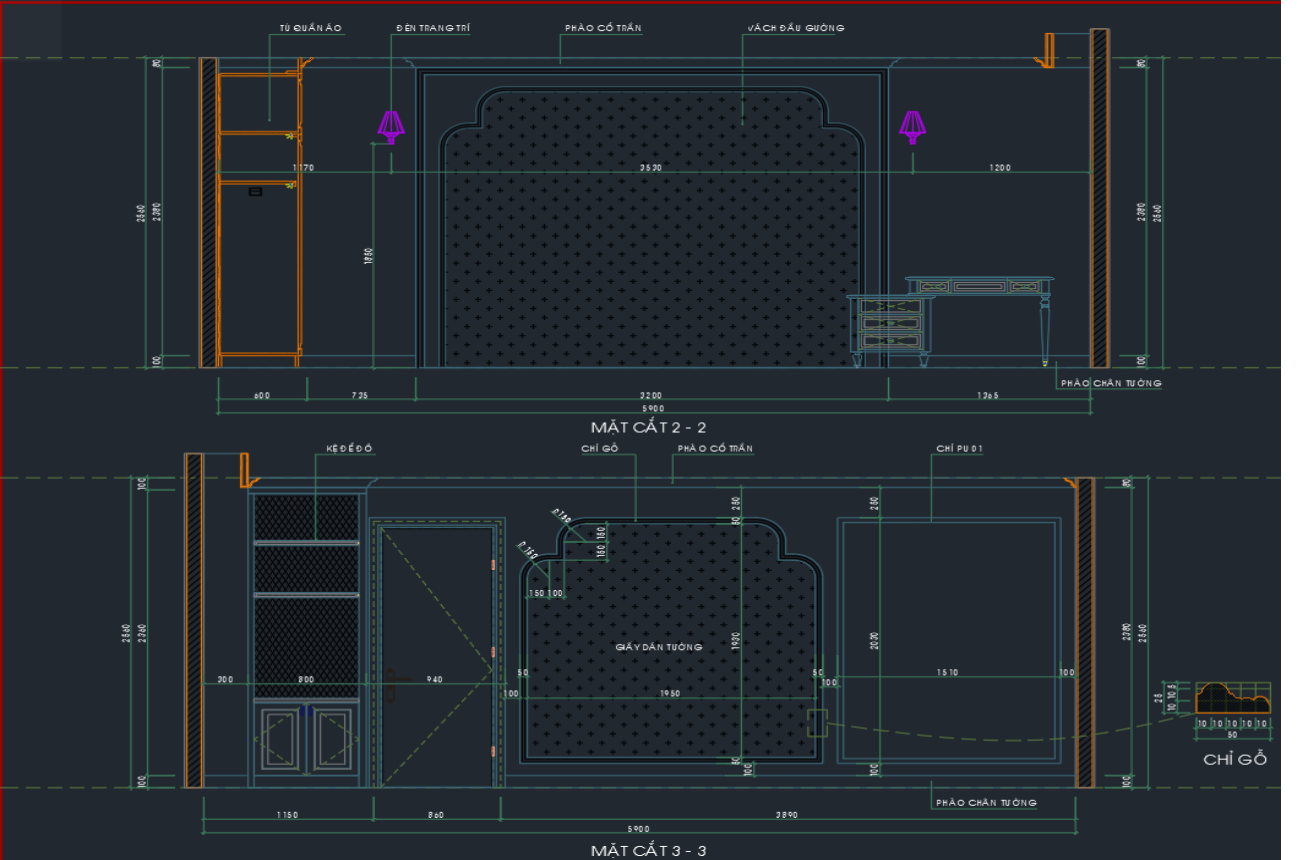
Task: Click the small socket box near wallpaper panel
Action: (817, 723)
